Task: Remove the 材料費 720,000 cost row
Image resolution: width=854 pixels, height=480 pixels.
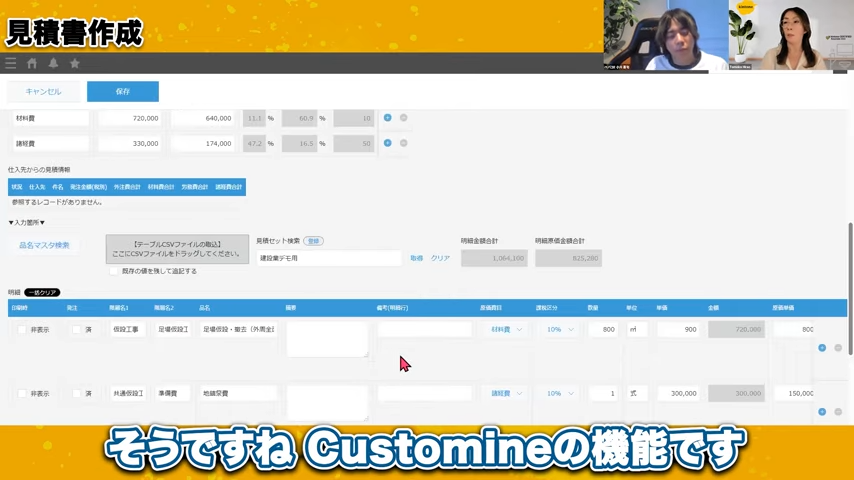Action: [x=404, y=118]
